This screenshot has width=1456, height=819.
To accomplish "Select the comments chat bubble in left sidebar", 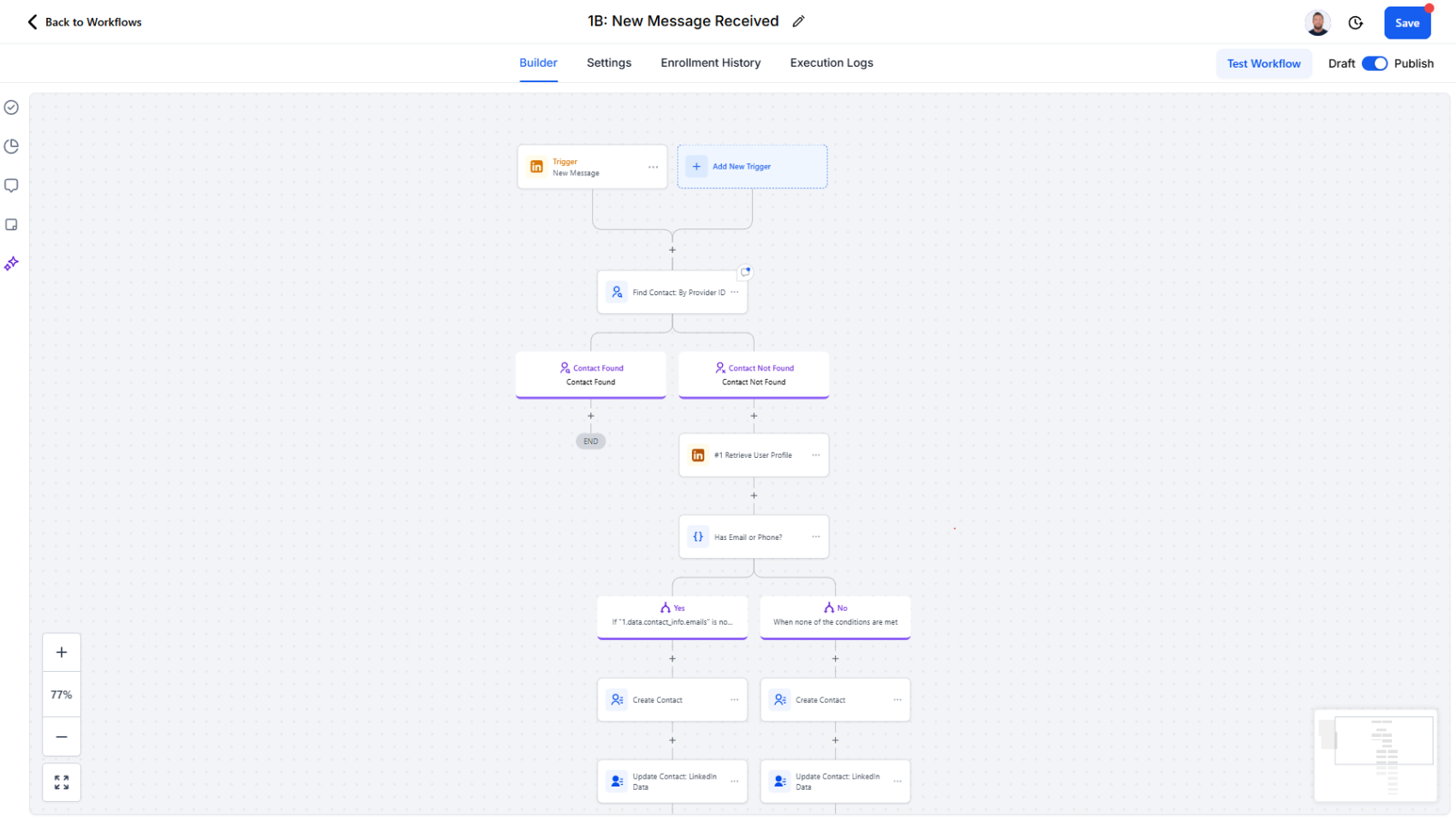I will coord(11,185).
